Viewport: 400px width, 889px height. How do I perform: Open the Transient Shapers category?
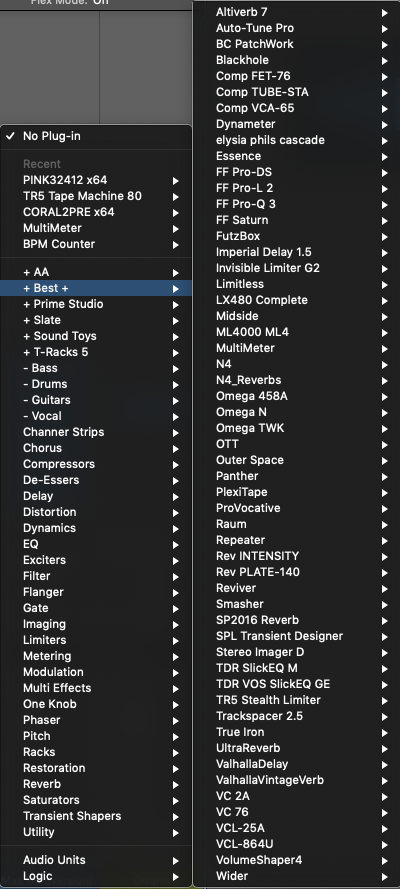[x=96, y=816]
